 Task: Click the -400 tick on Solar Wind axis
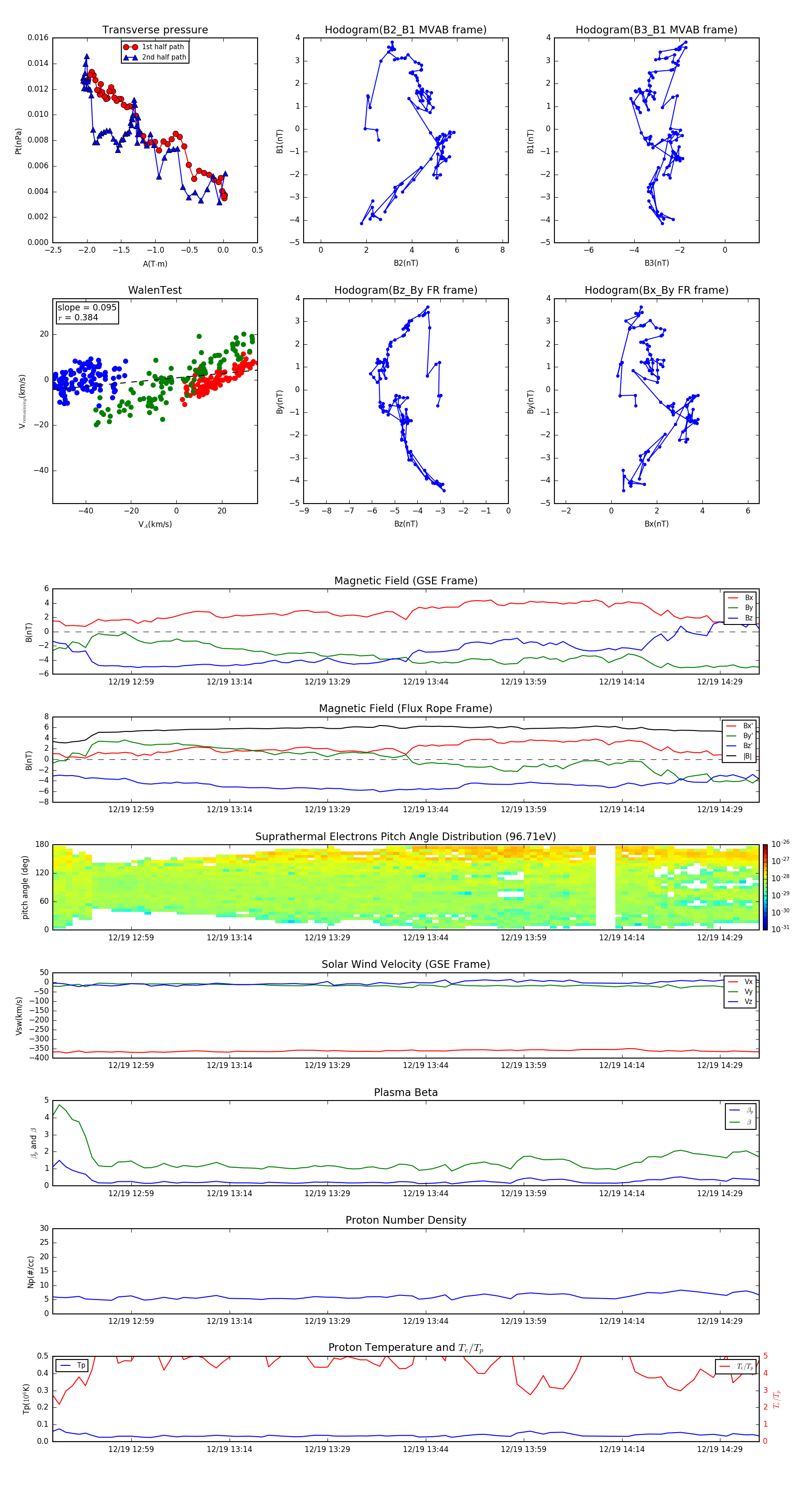pos(38,1058)
